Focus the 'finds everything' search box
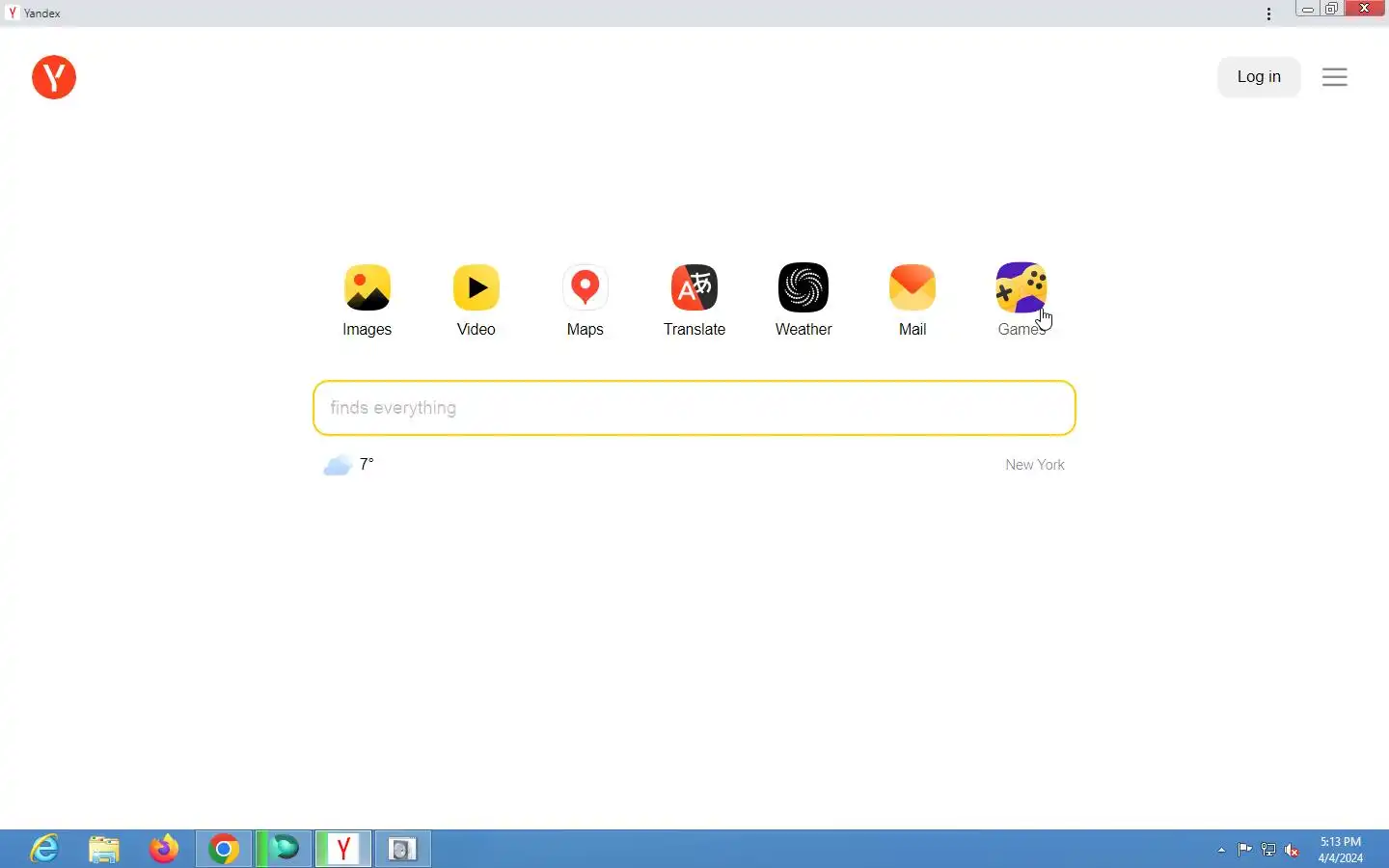Viewport: 1389px width, 868px height. click(694, 408)
